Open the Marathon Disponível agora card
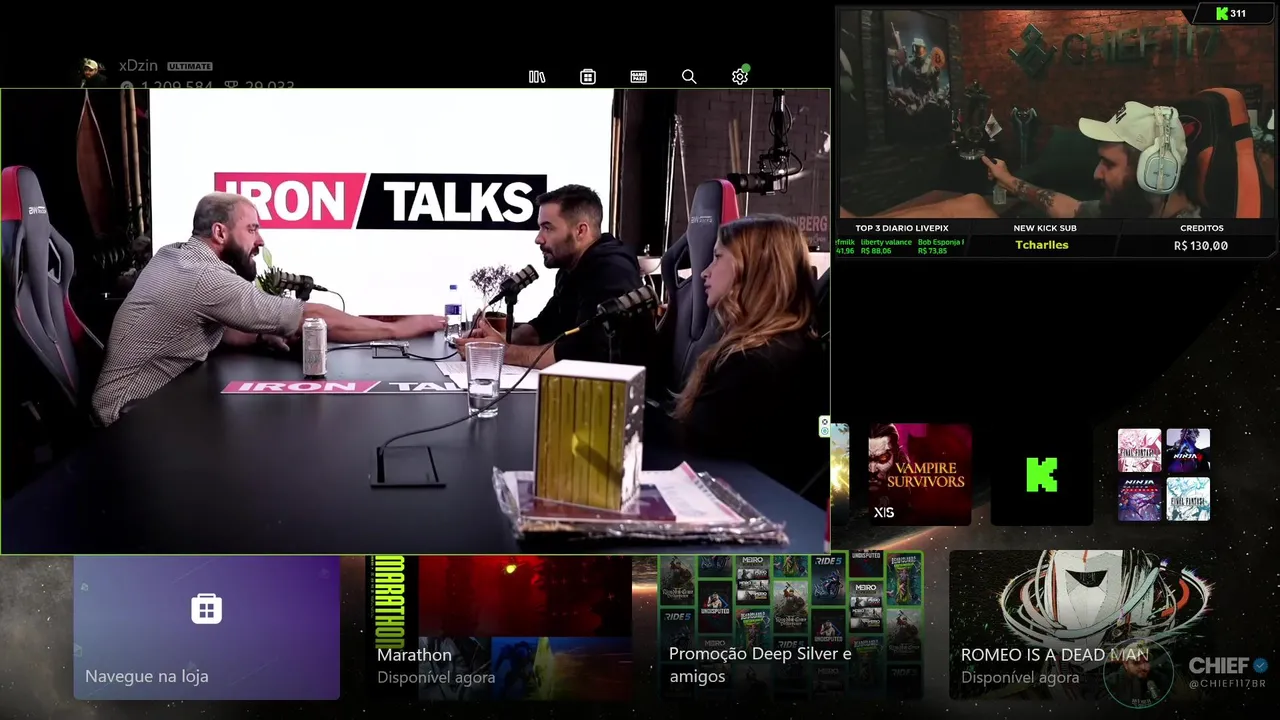Screen dimensions: 1280x720 coord(498,627)
